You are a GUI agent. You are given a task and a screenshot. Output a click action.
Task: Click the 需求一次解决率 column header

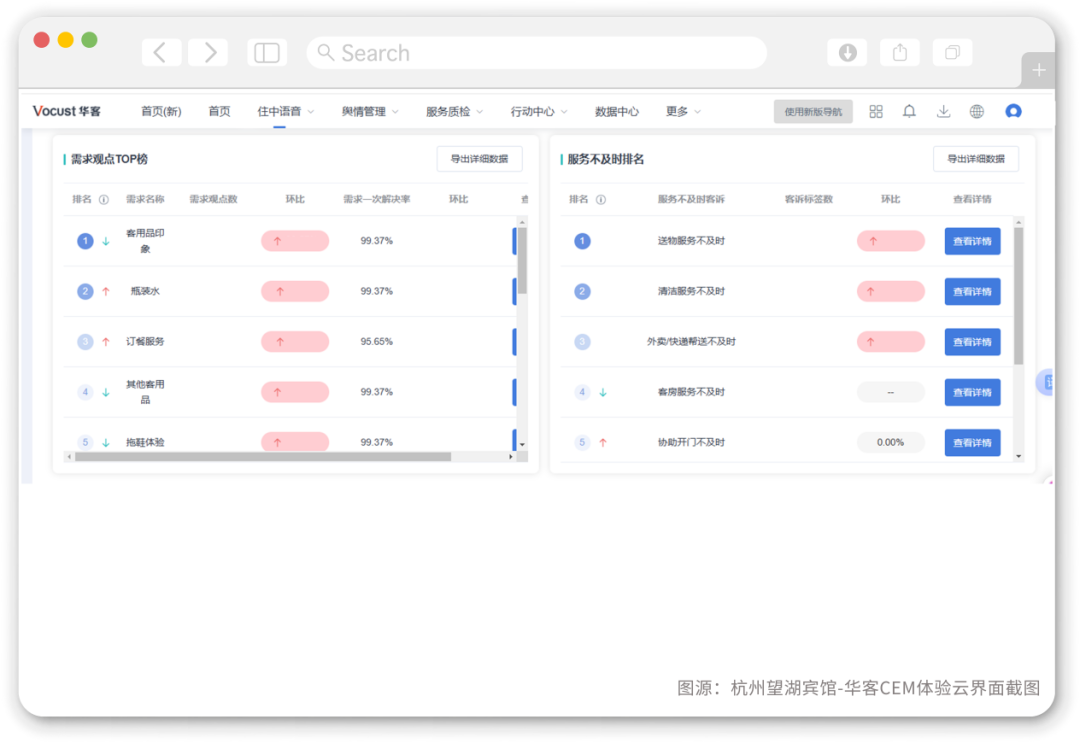tap(377, 200)
